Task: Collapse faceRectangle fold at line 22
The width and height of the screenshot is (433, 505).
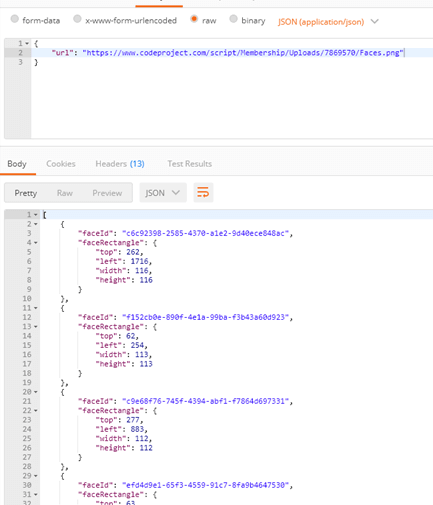Action: tap(35, 411)
